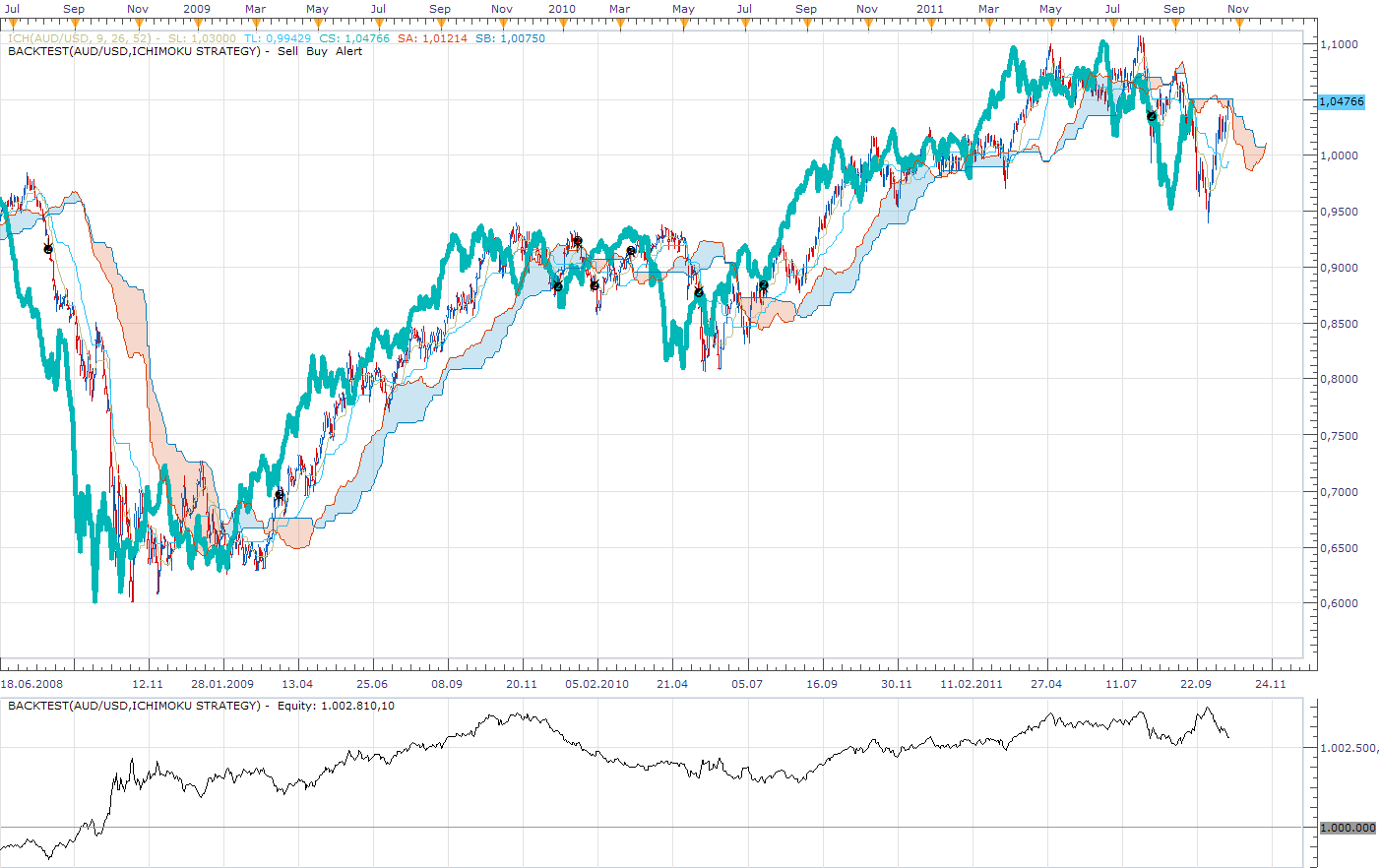
Task: Click the 28.01.2009 date on the bottom axis
Action: [222, 684]
